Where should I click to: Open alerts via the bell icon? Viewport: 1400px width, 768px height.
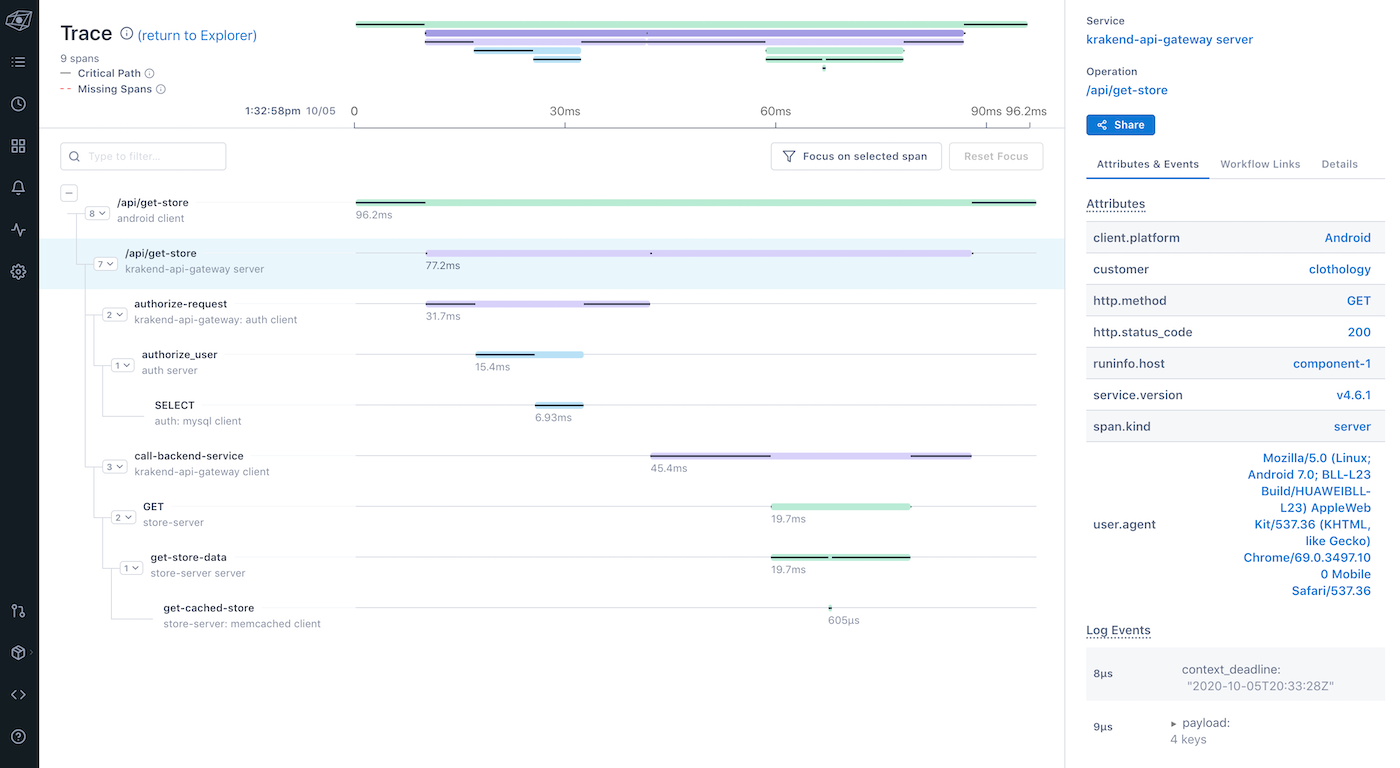pos(18,187)
